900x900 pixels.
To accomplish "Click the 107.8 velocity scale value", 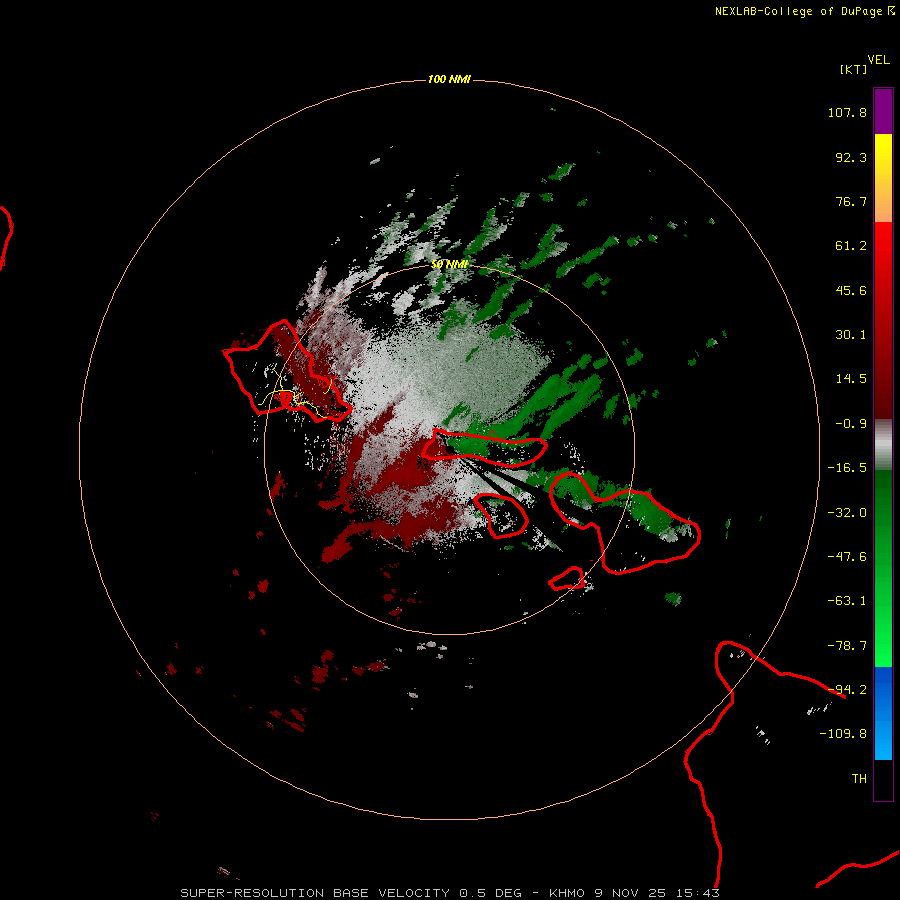I will (x=847, y=112).
